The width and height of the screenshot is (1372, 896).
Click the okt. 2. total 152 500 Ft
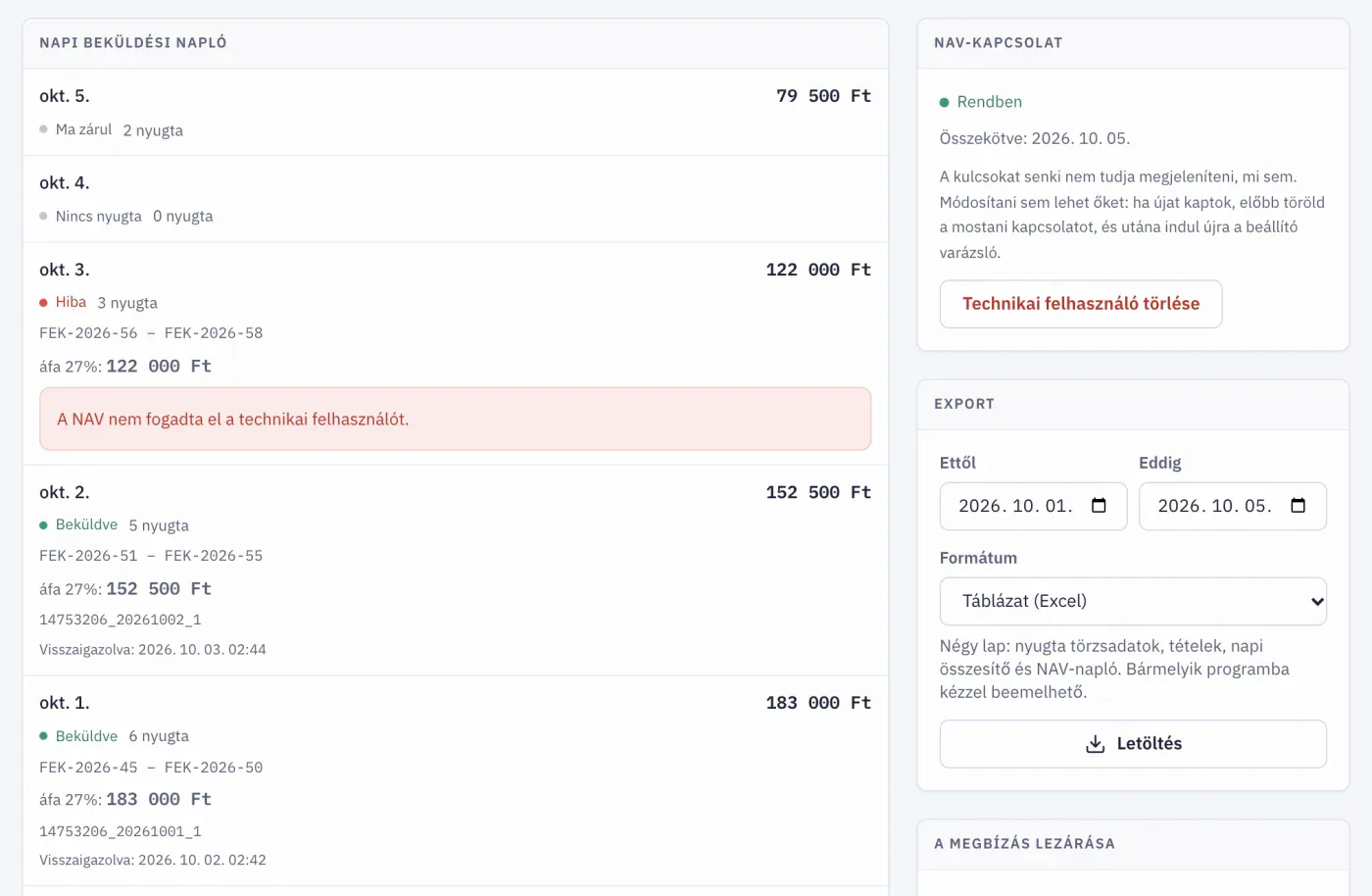[x=818, y=492]
